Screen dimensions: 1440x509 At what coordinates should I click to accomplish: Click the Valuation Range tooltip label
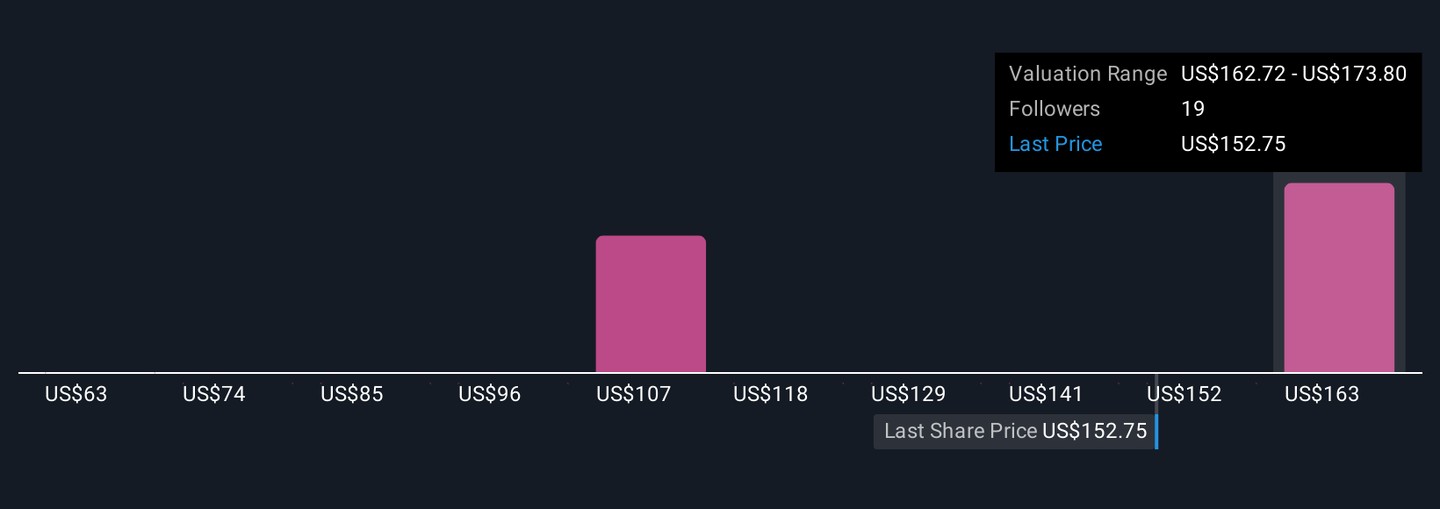1088,74
